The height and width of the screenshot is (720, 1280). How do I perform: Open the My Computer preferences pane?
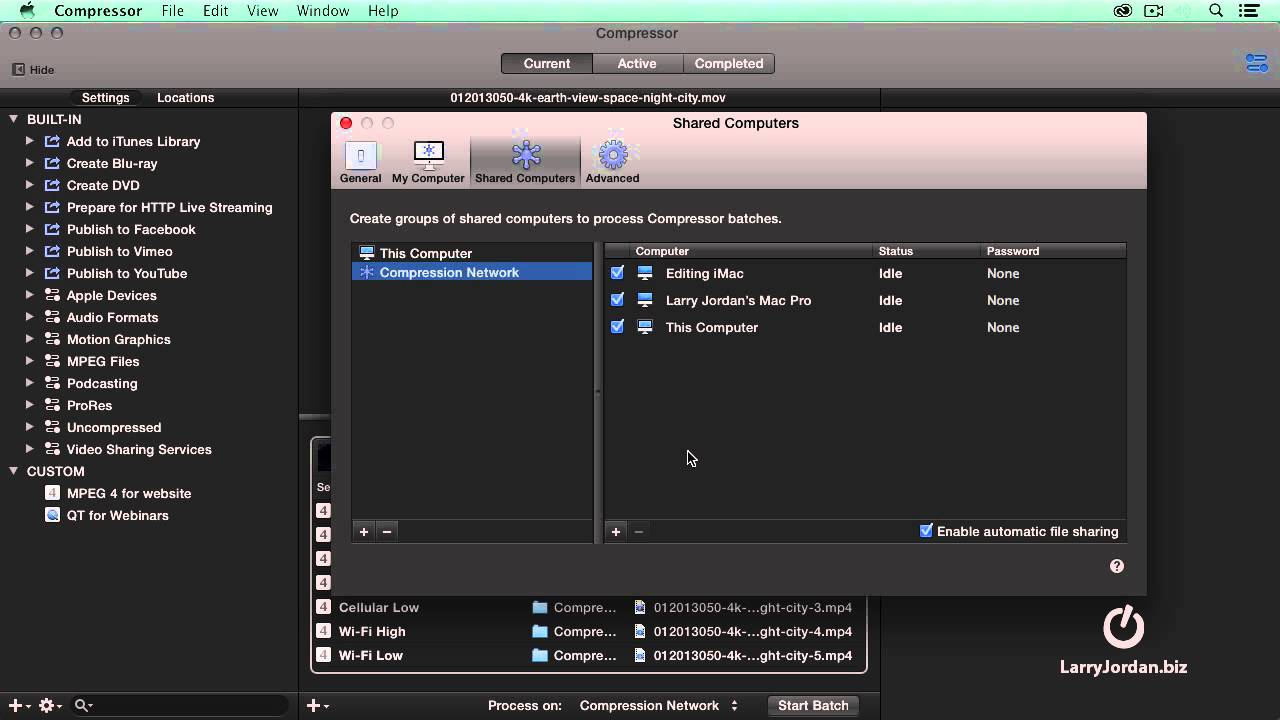click(x=428, y=162)
